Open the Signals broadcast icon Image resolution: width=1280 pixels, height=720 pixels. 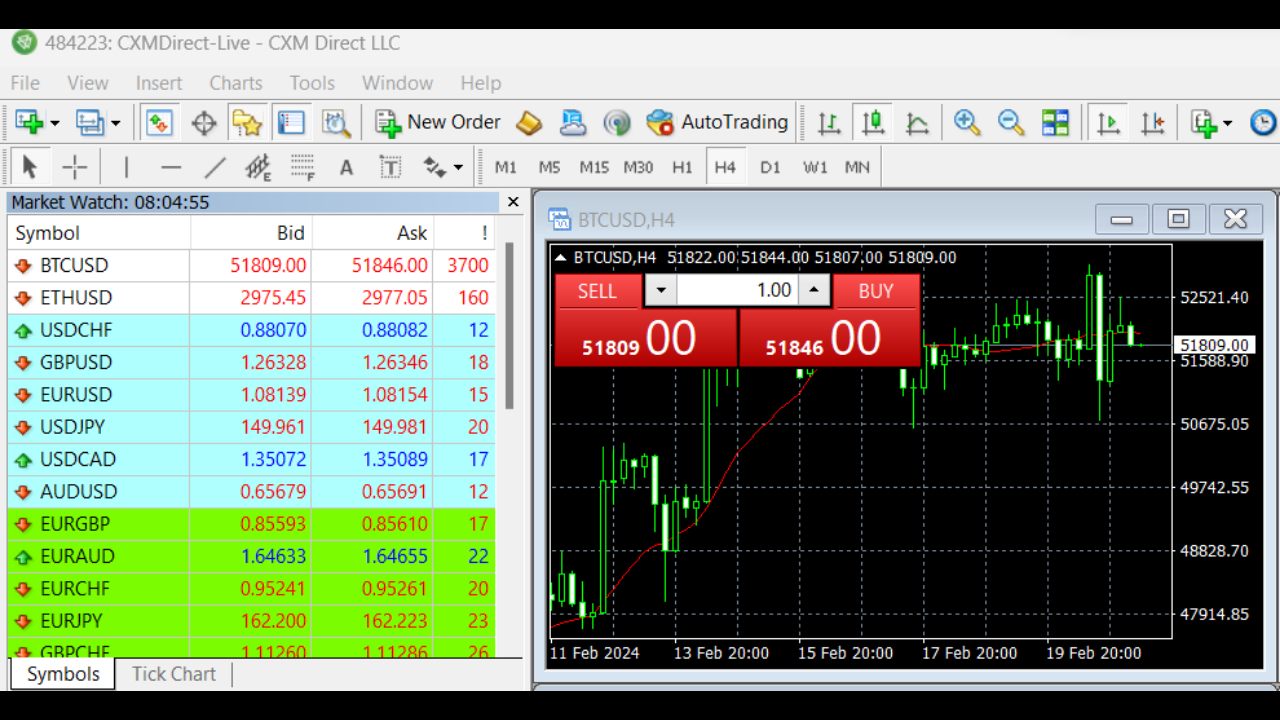tap(617, 122)
